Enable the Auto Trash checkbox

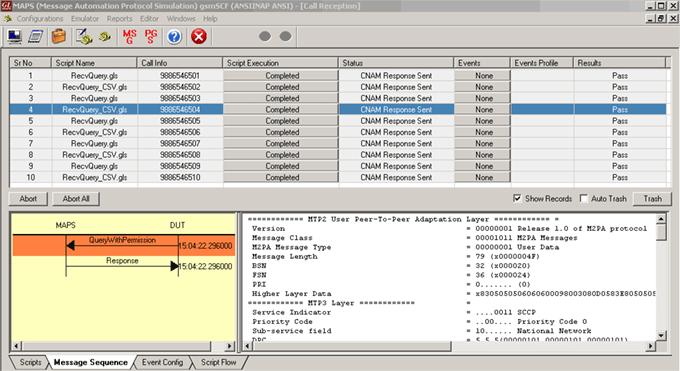pyautogui.click(x=584, y=198)
